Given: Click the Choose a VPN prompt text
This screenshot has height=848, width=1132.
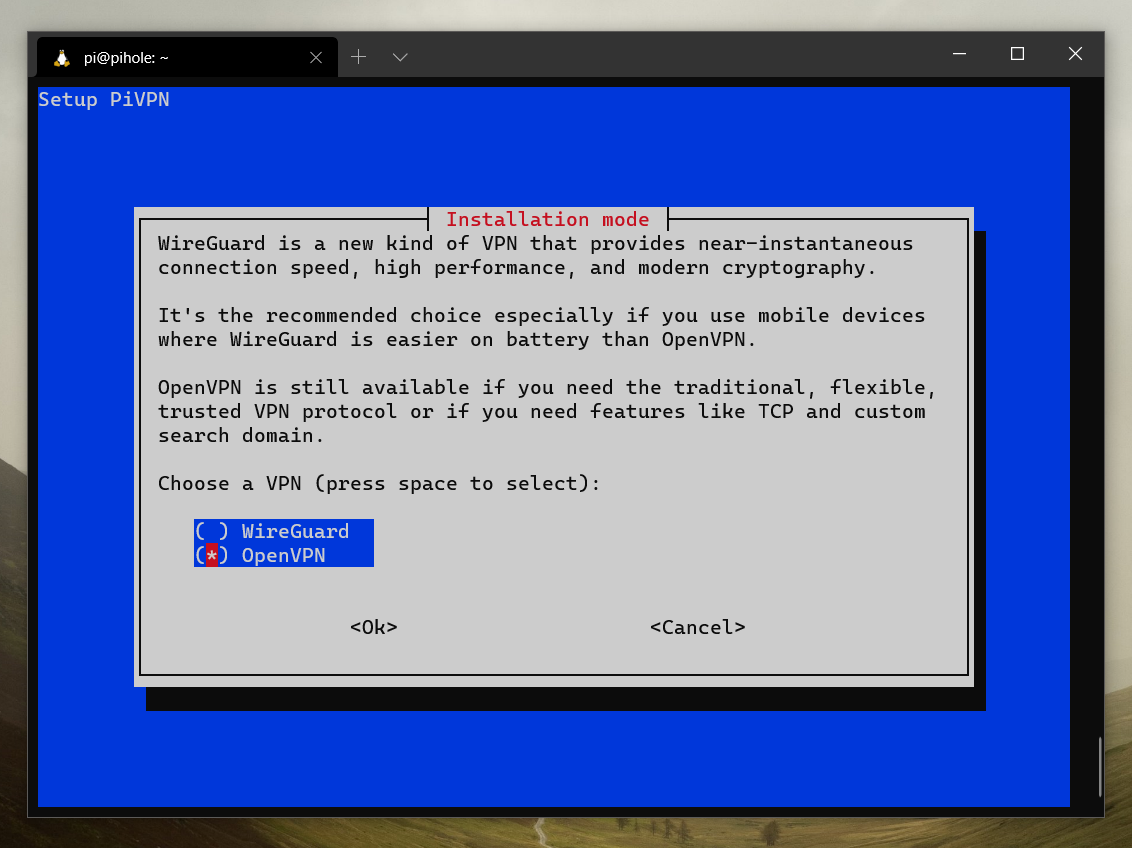Looking at the screenshot, I should point(378,483).
